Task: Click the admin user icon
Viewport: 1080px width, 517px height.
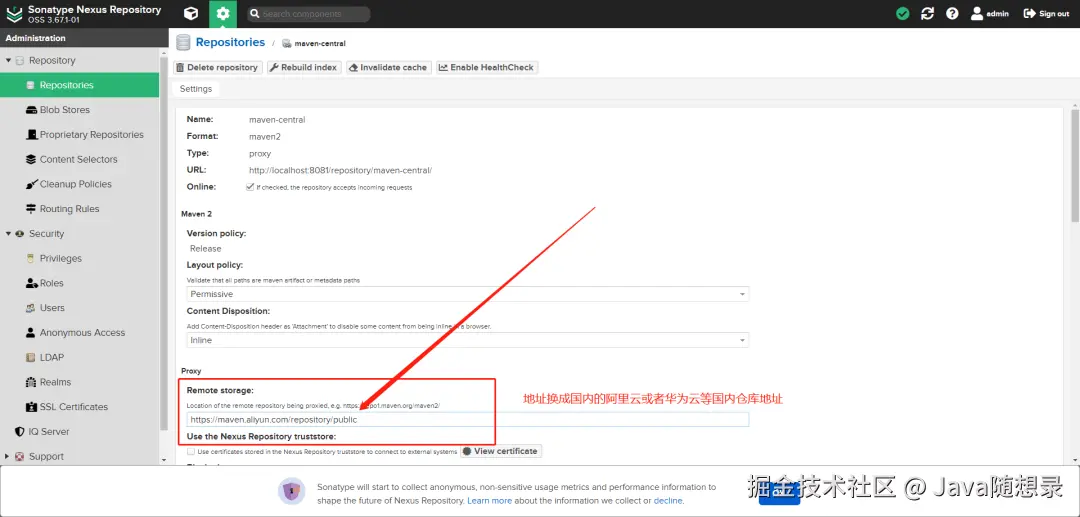Action: (977, 14)
